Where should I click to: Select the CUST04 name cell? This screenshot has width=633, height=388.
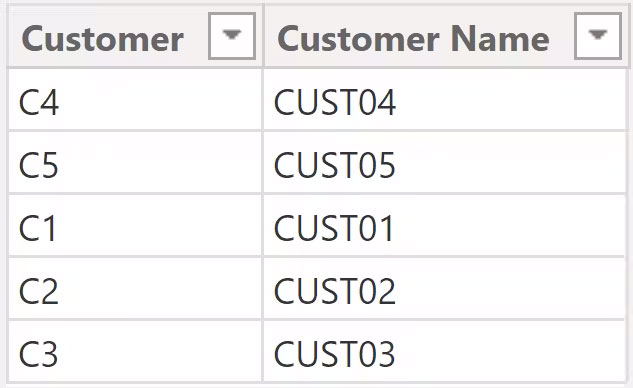click(444, 100)
